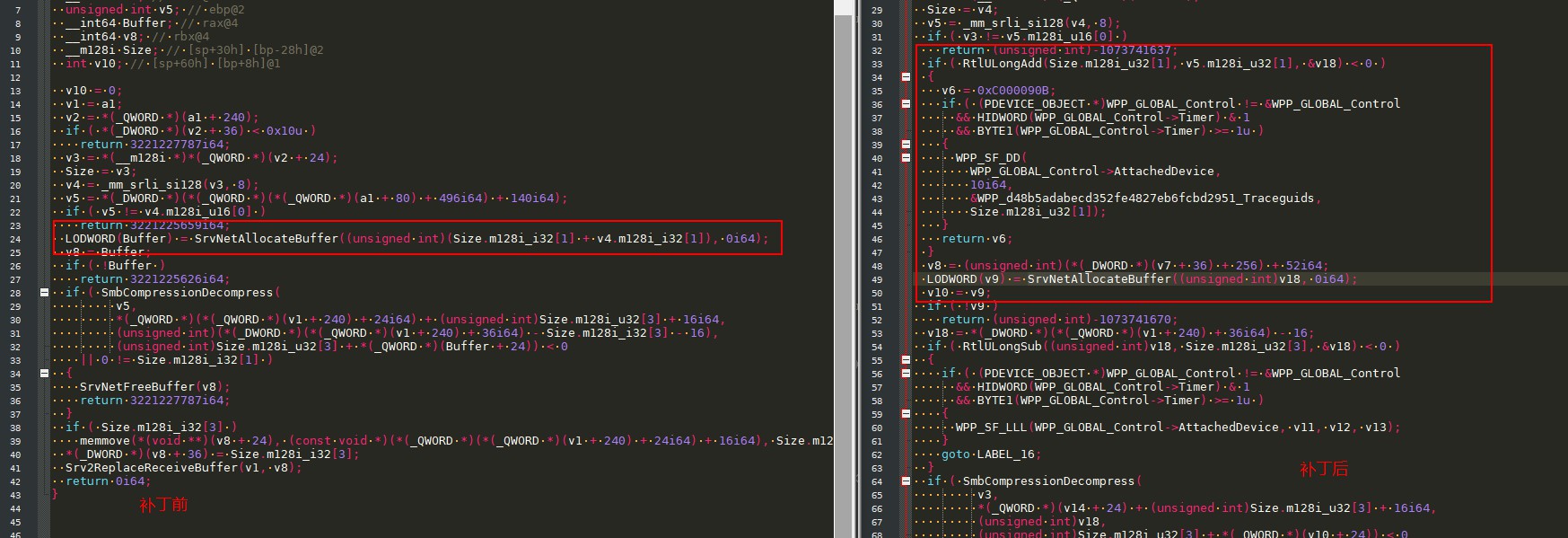Click line number 49 in right gutter
1568x538 pixels.
click(x=877, y=279)
